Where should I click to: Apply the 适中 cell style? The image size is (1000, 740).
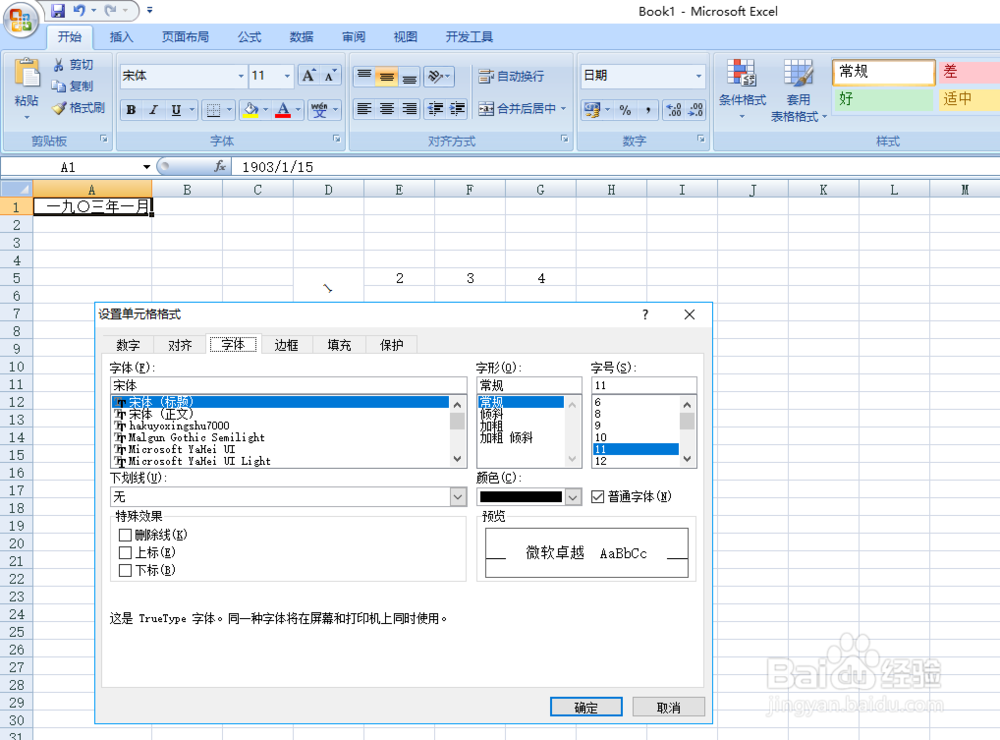click(969, 99)
